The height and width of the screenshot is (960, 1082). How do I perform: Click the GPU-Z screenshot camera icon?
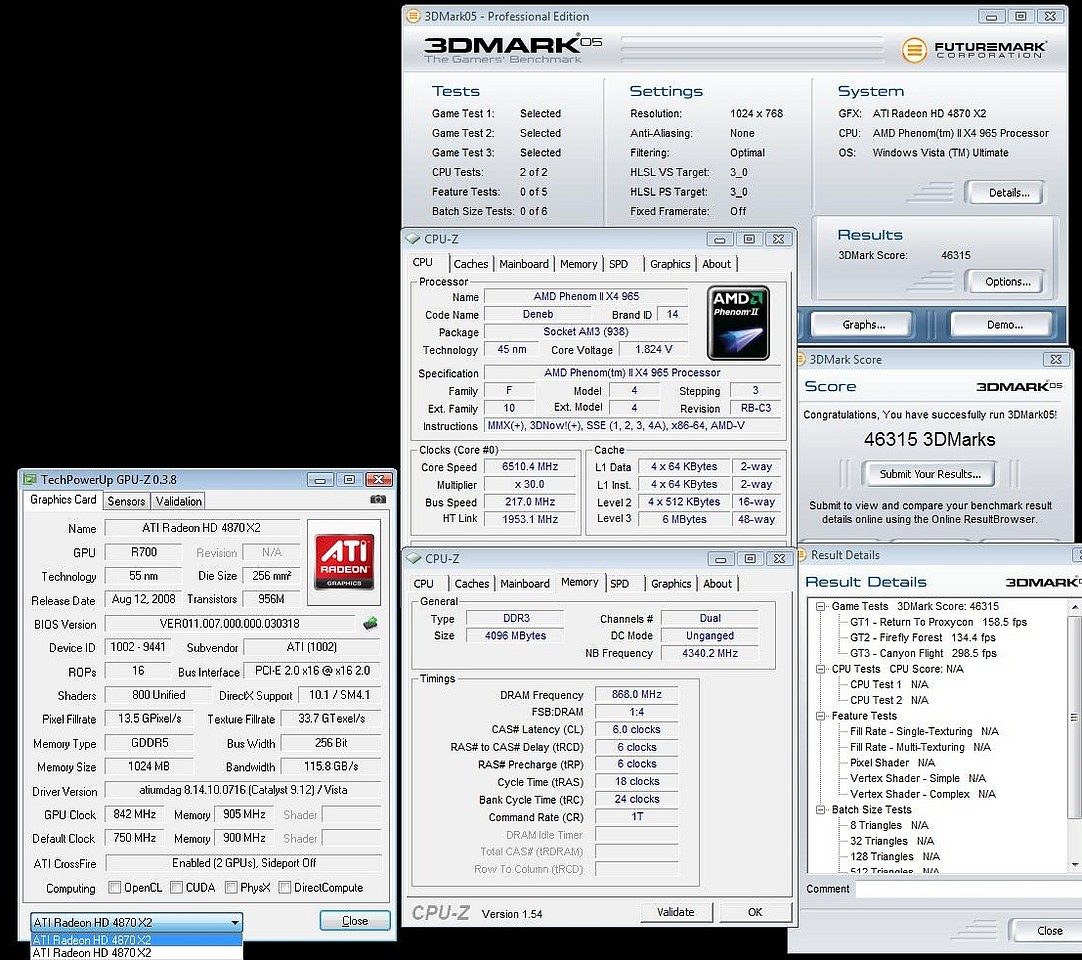point(377,500)
